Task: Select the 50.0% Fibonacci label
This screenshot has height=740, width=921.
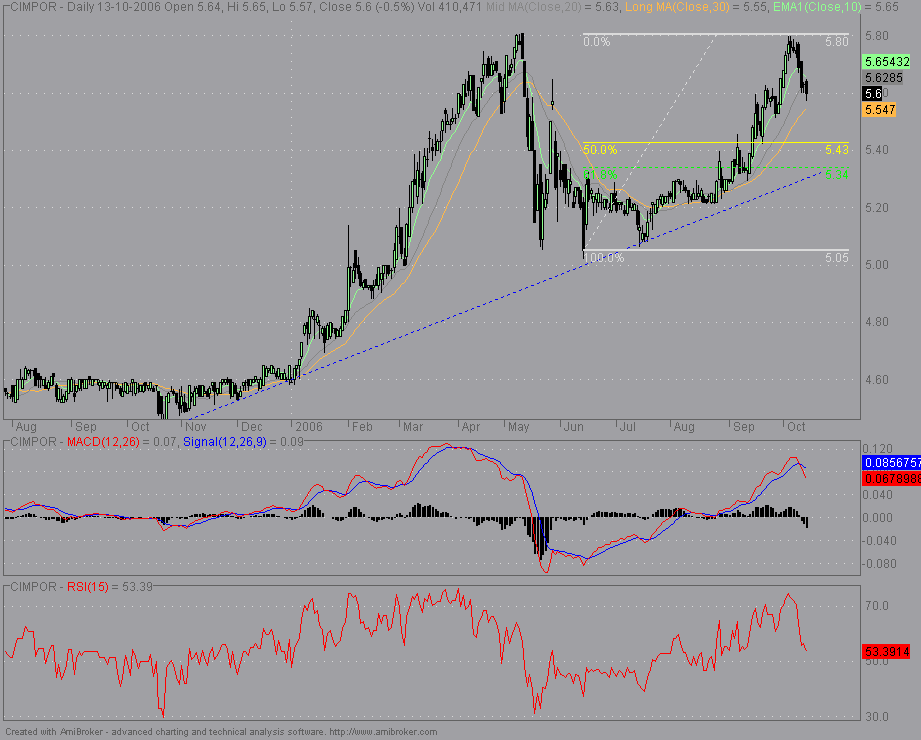Action: click(600, 150)
